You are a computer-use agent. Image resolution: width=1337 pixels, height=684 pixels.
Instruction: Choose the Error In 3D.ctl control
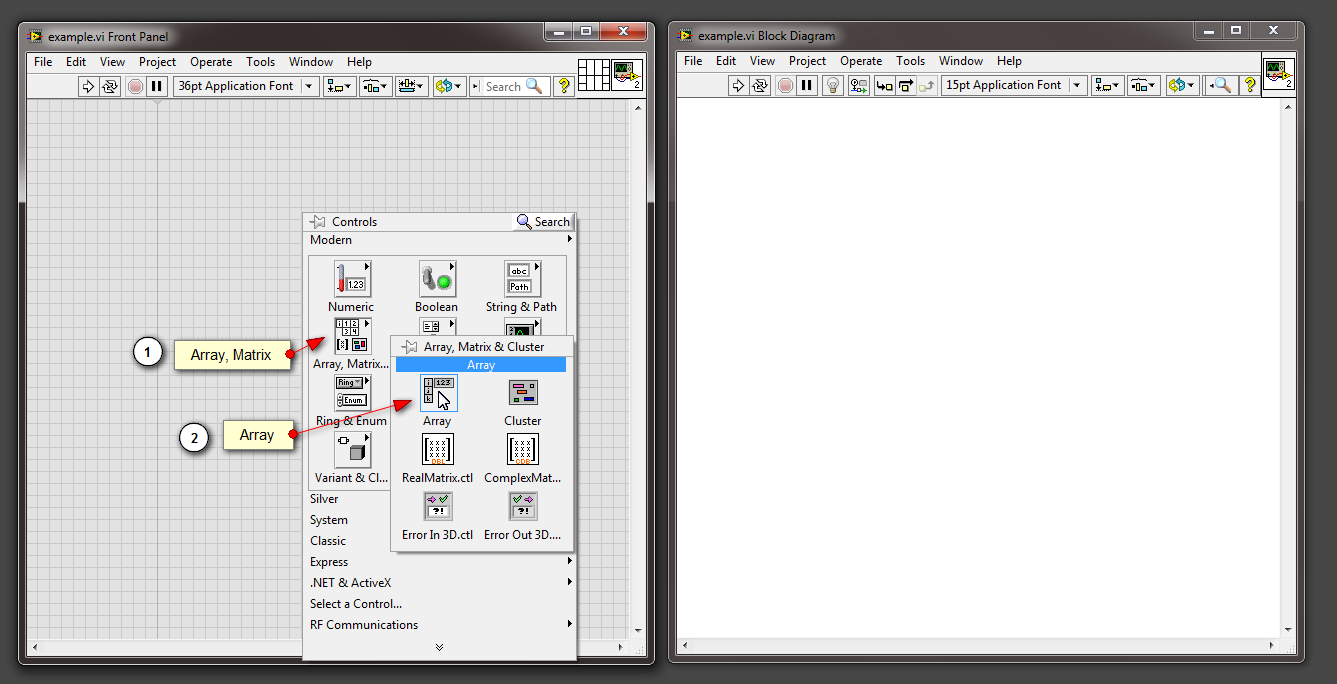click(437, 506)
